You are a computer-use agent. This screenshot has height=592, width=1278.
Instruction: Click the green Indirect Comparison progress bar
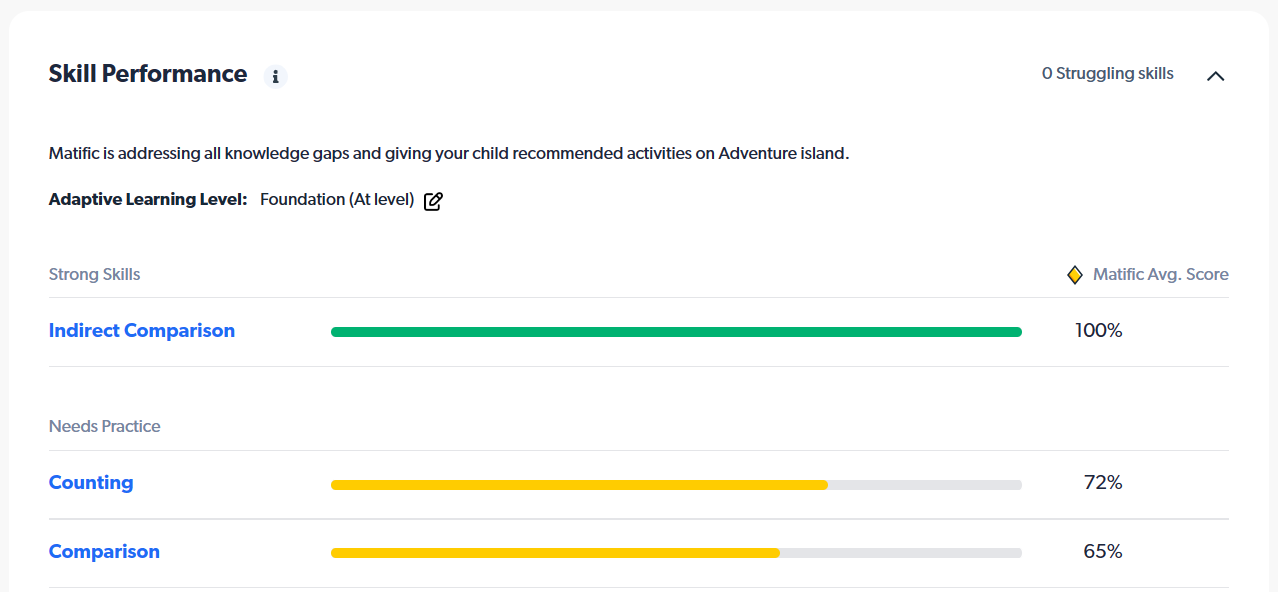pyautogui.click(x=676, y=332)
